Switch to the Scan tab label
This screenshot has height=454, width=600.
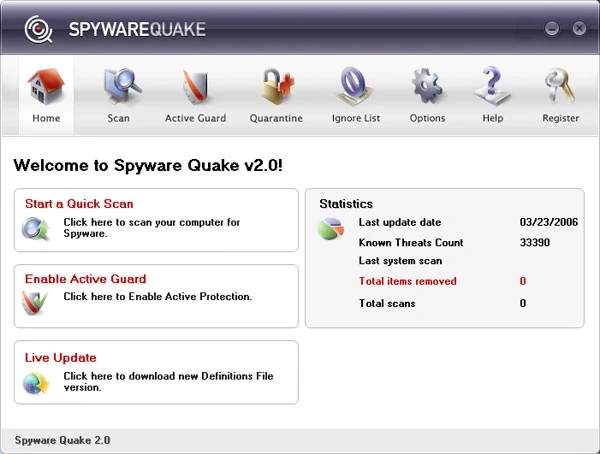pyautogui.click(x=119, y=118)
